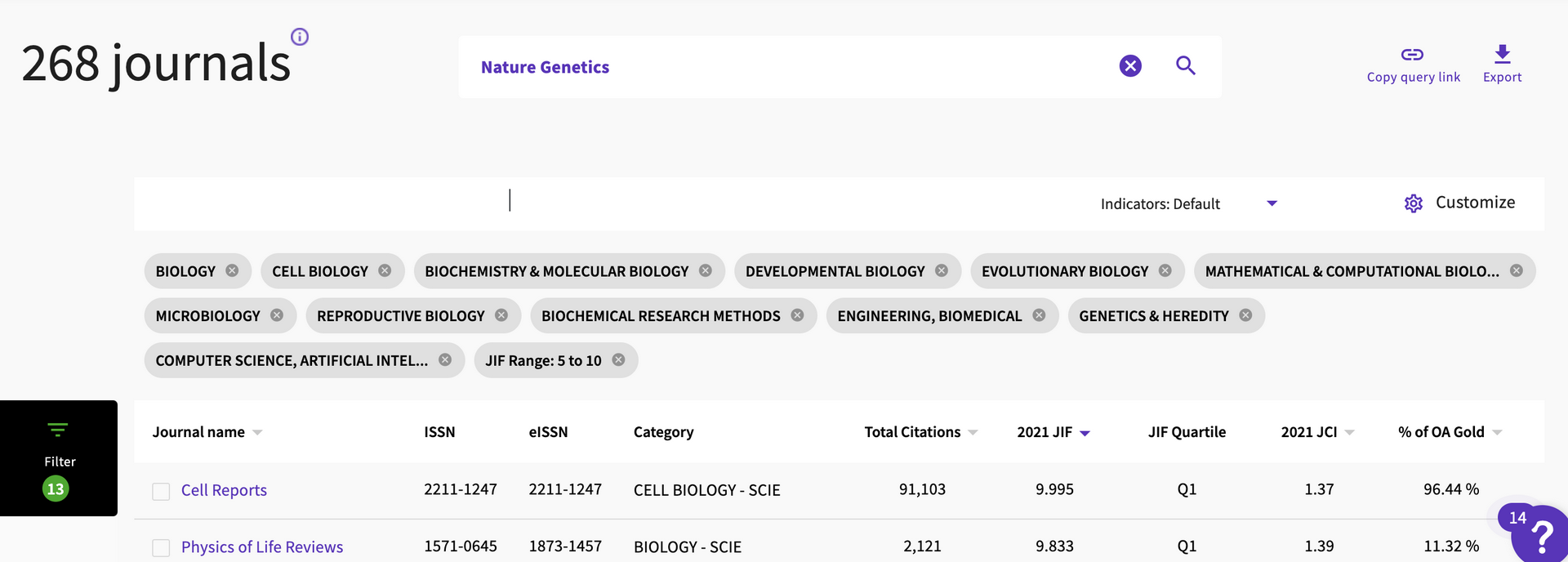
Task: Open the Physics of Life Reviews link
Action: [262, 546]
